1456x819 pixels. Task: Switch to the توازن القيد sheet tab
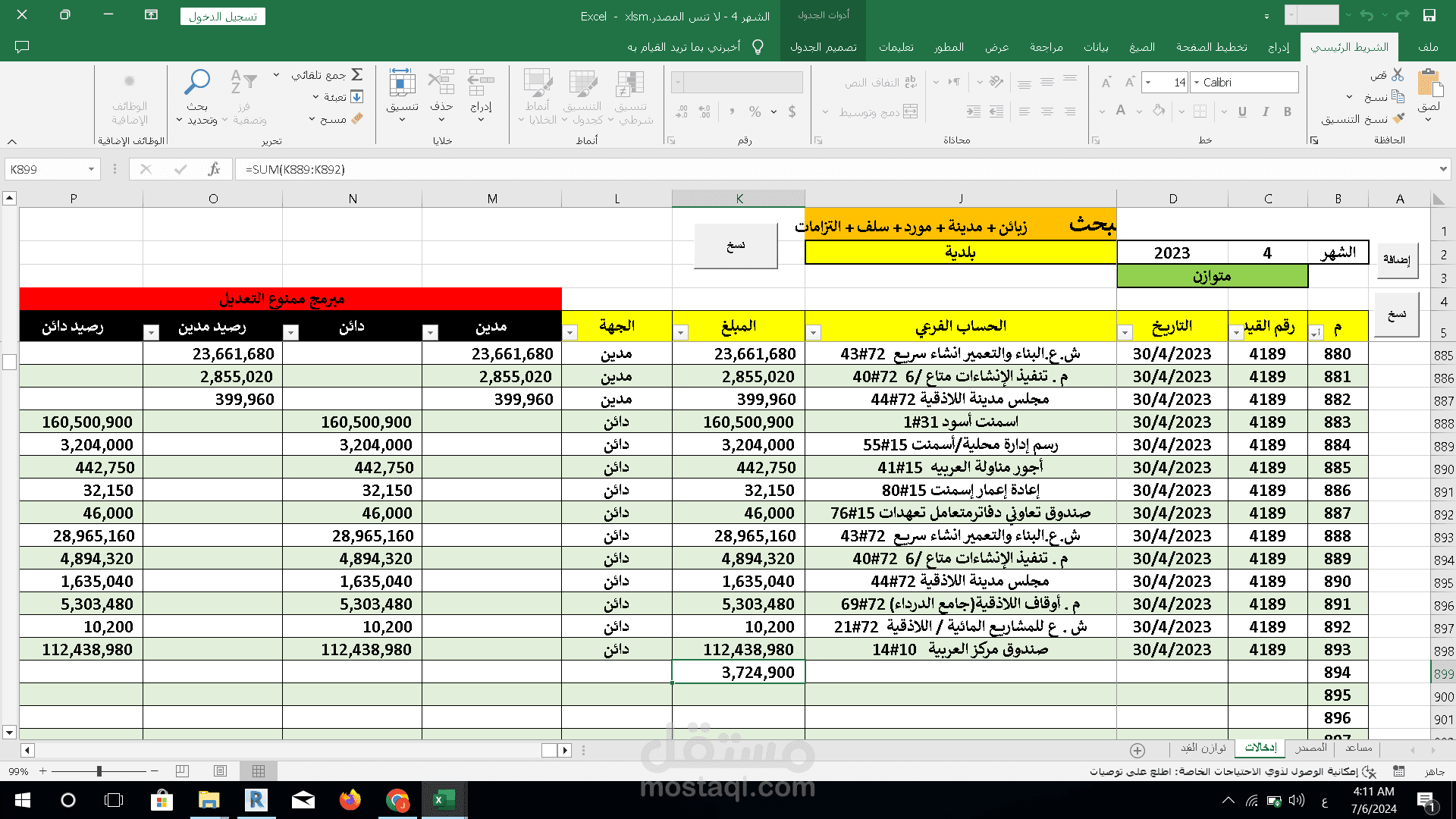pyautogui.click(x=1203, y=748)
